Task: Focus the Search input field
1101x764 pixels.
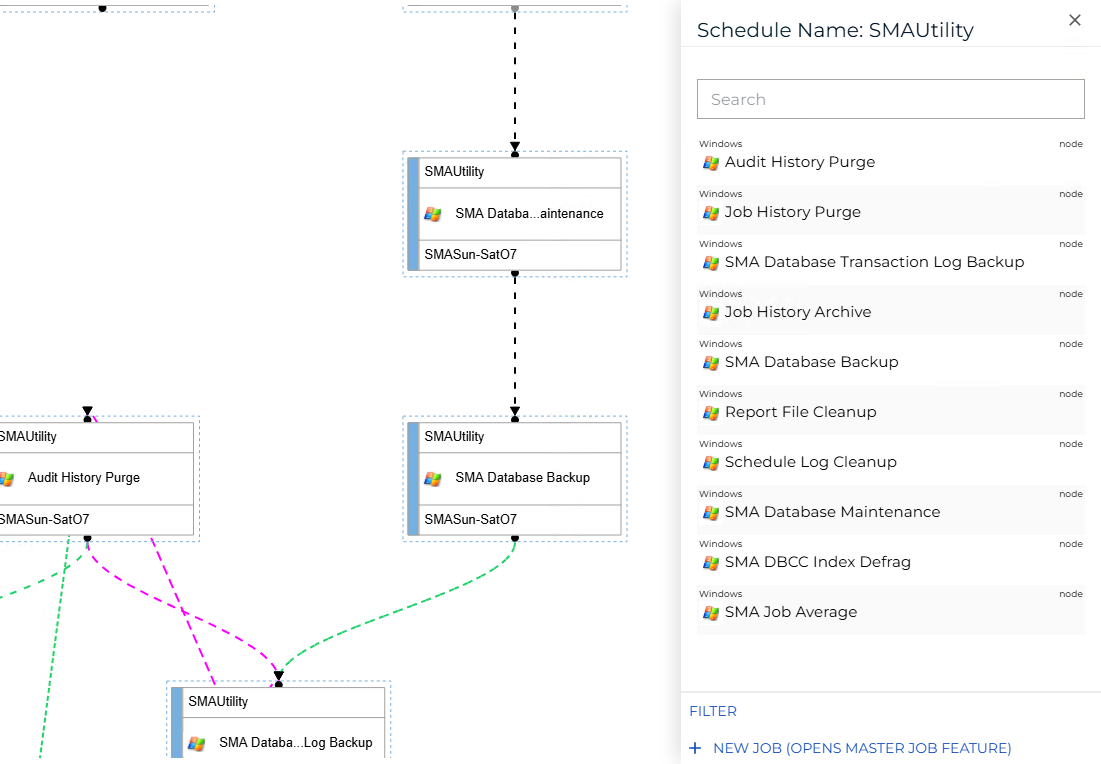Action: pos(890,99)
